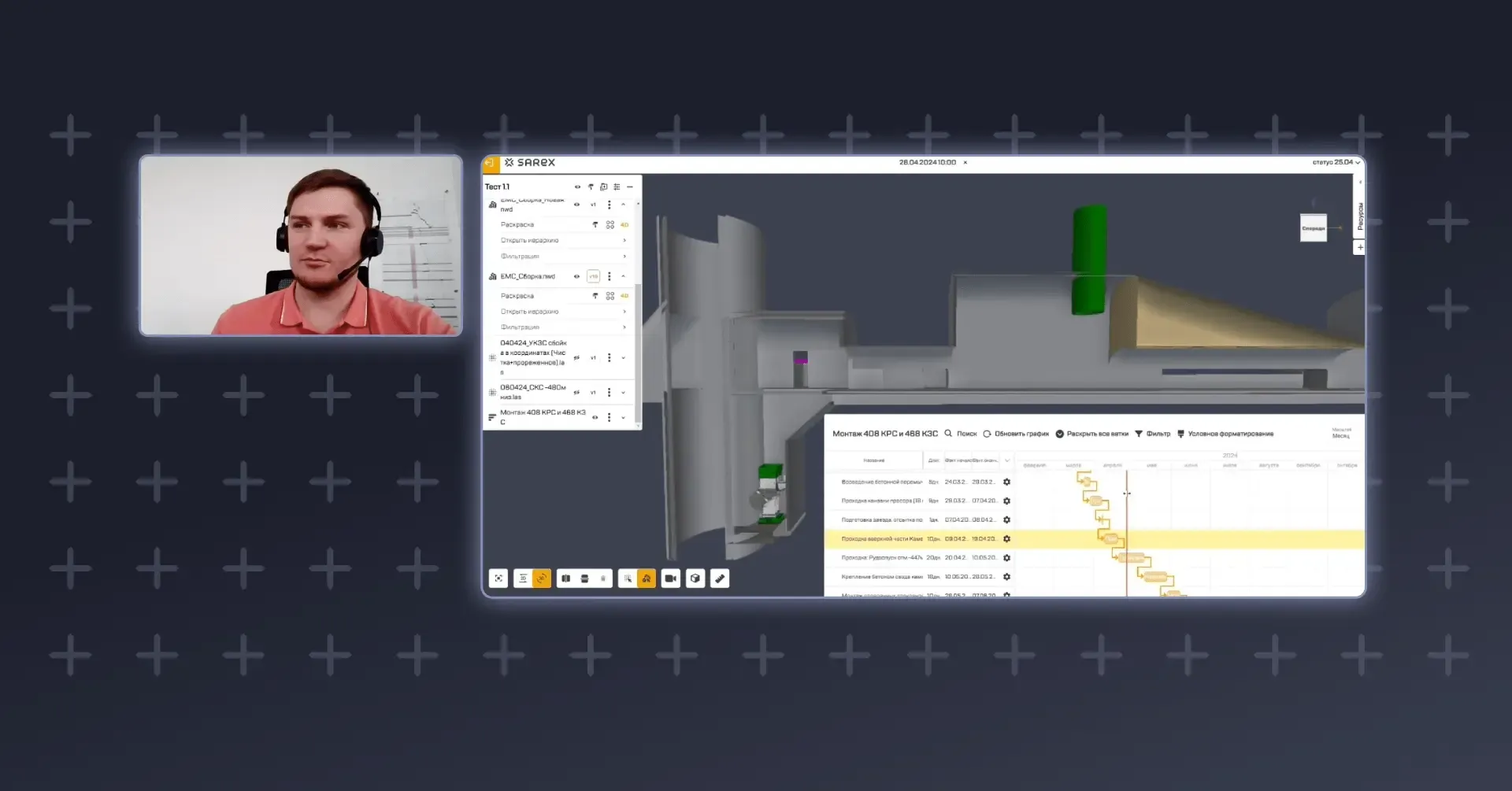Image resolution: width=1512 pixels, height=791 pixels.
Task: Open second Открыть иерархию row under EMC_Сборка.nwd
Action: tap(563, 312)
